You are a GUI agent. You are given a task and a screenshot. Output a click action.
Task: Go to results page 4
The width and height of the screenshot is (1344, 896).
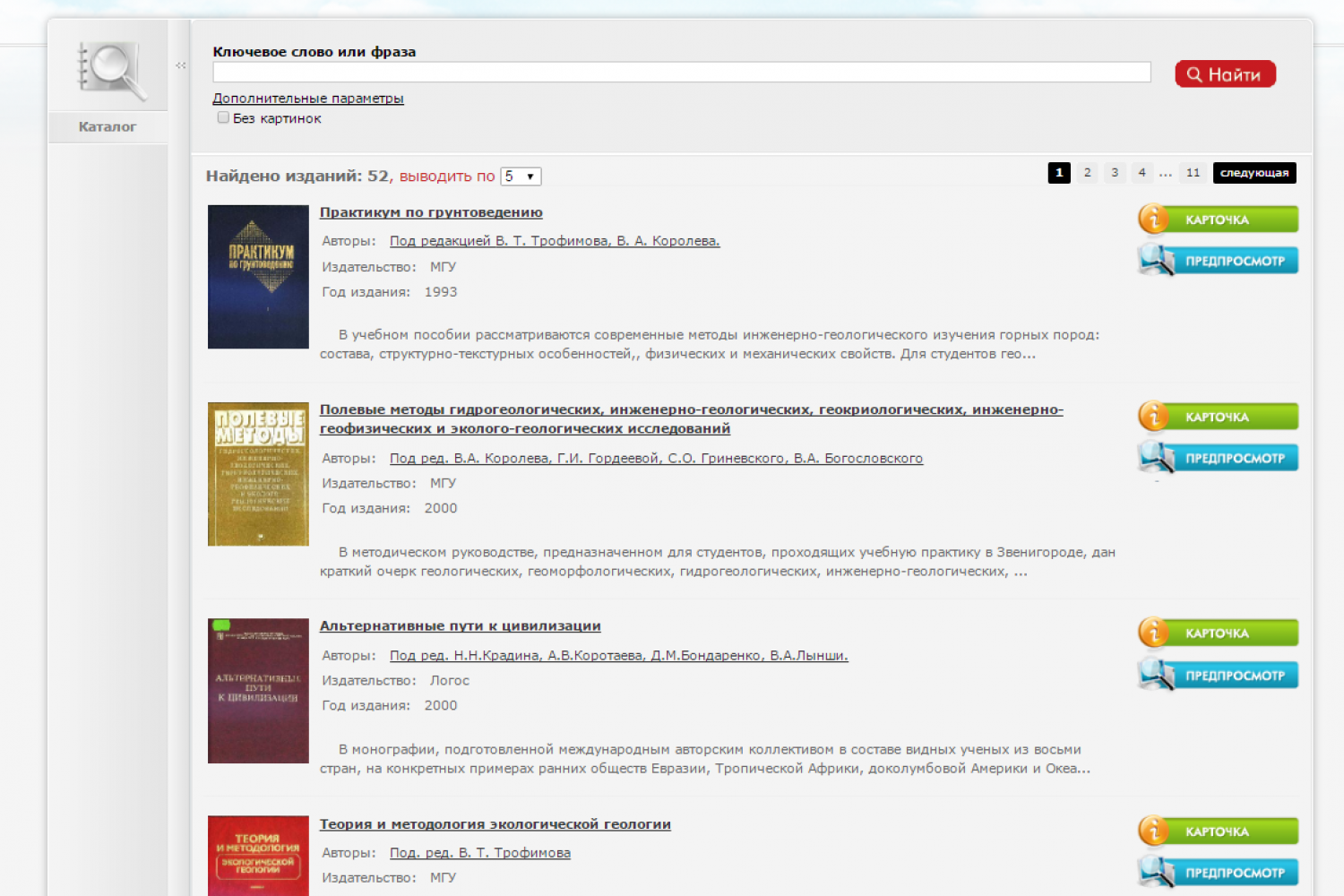[x=1142, y=173]
